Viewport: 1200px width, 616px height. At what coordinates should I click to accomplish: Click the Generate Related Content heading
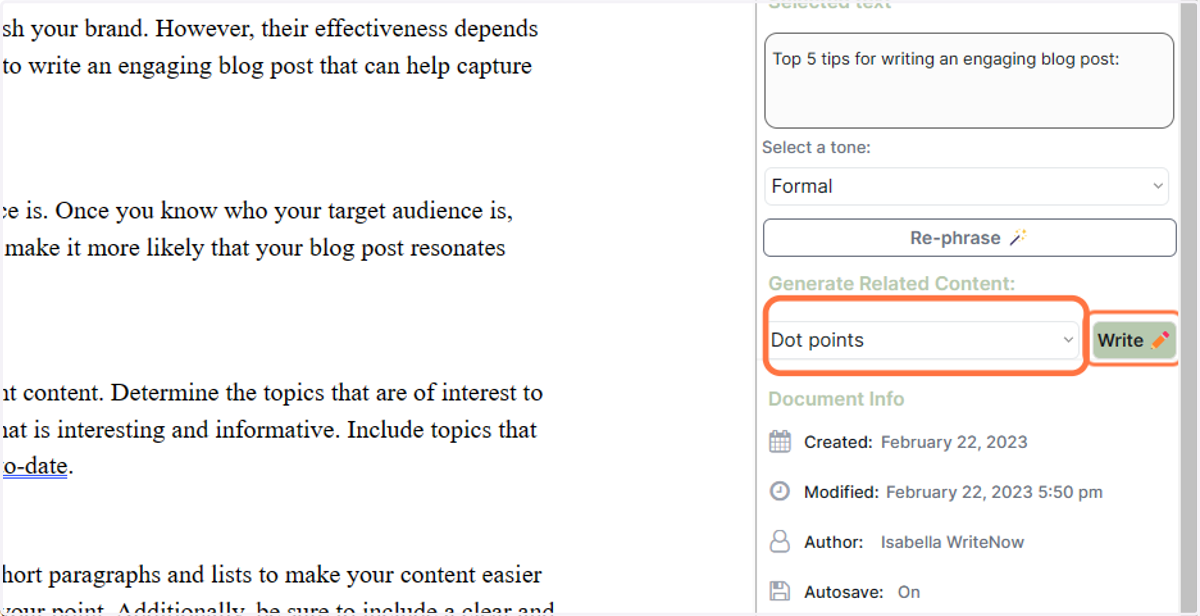[891, 284]
